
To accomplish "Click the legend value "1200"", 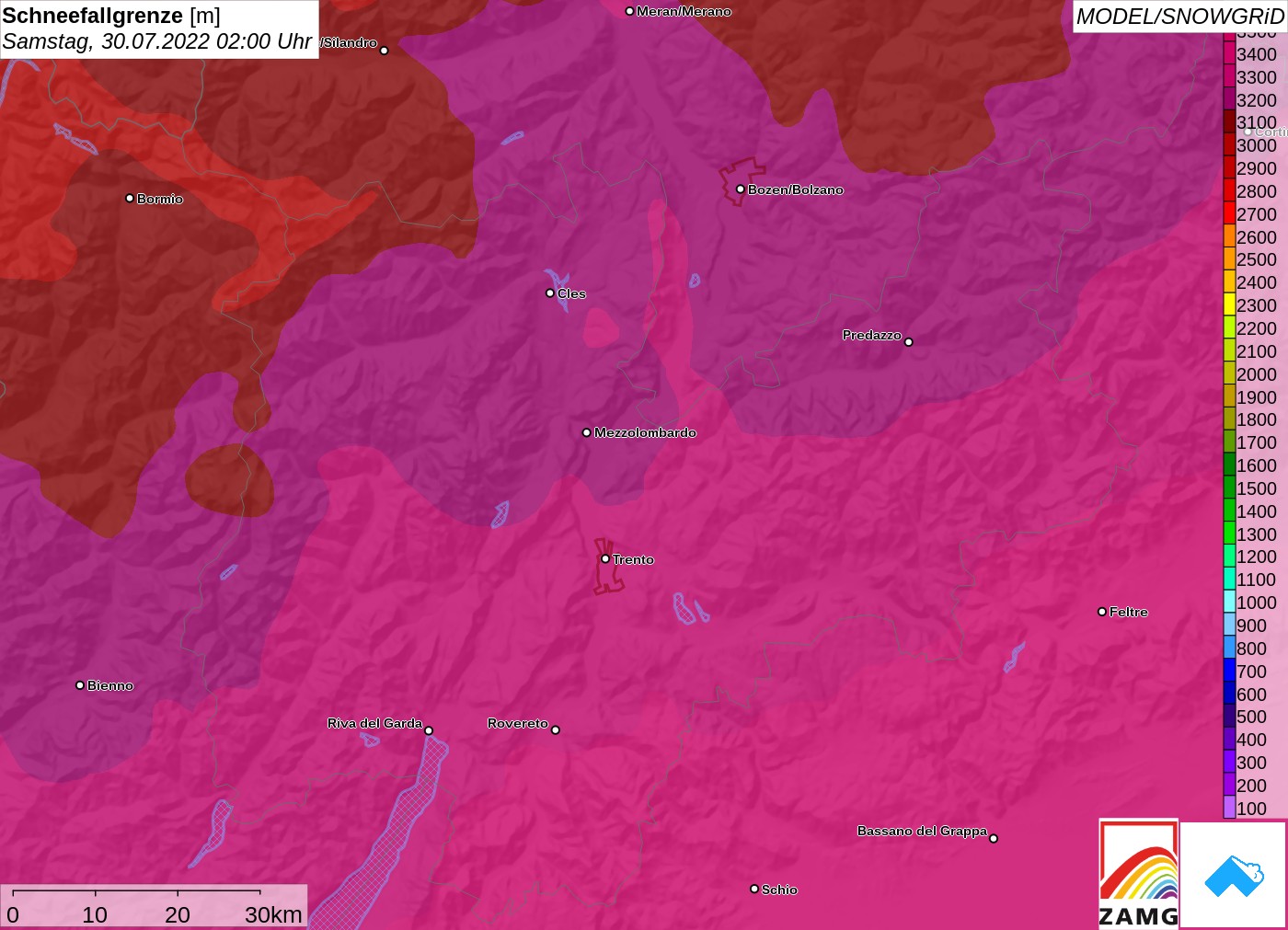I will tap(1257, 557).
